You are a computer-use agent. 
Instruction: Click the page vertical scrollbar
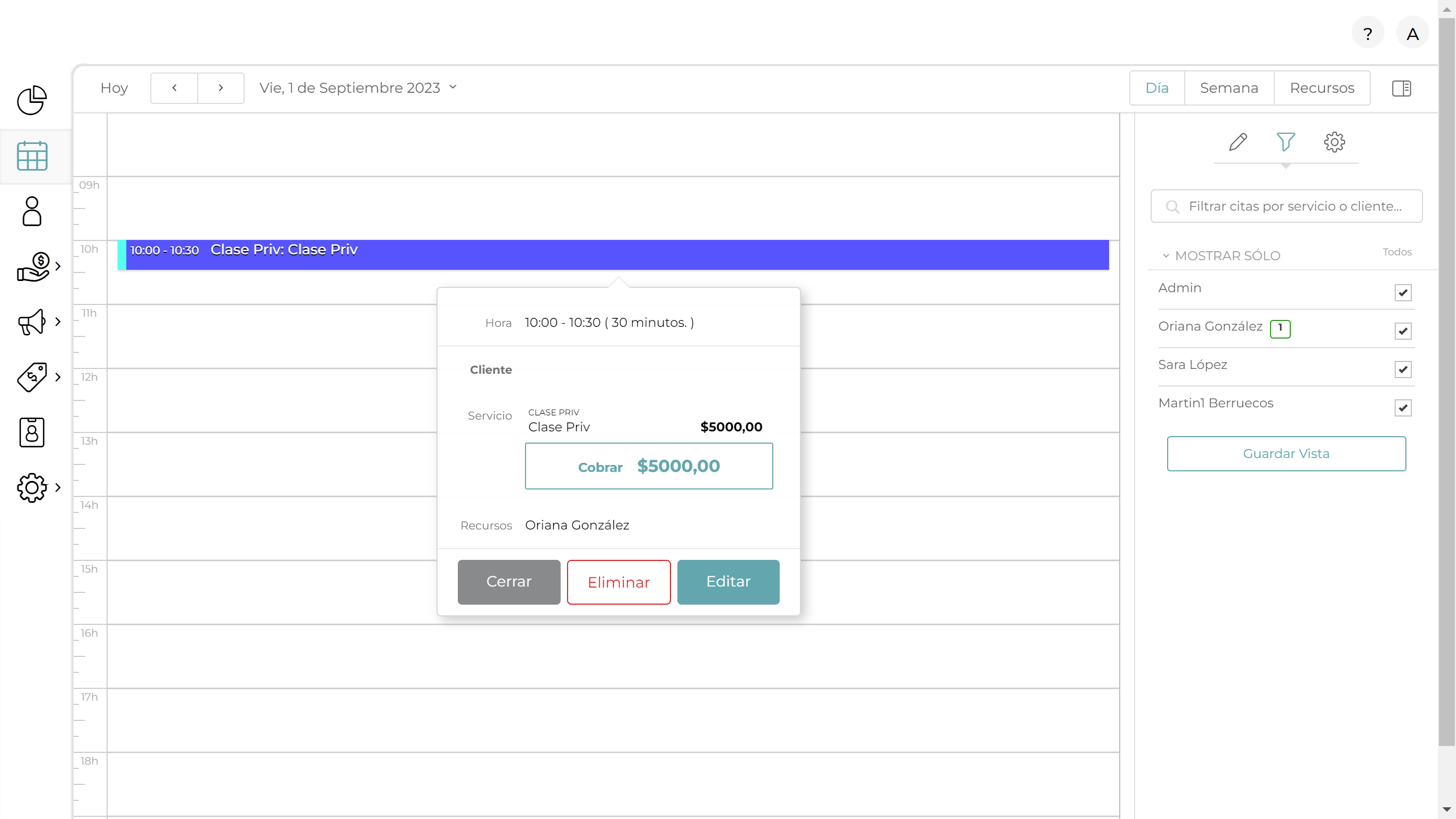pyautogui.click(x=1446, y=382)
